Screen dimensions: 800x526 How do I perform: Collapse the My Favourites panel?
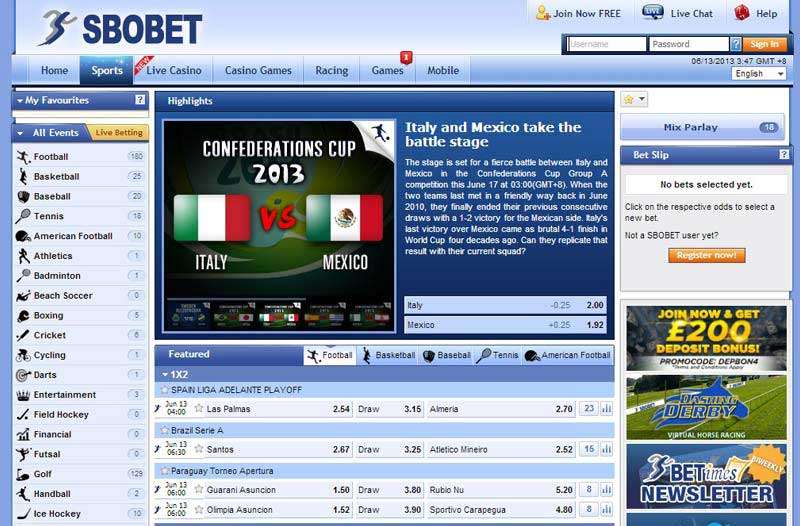click(20, 101)
